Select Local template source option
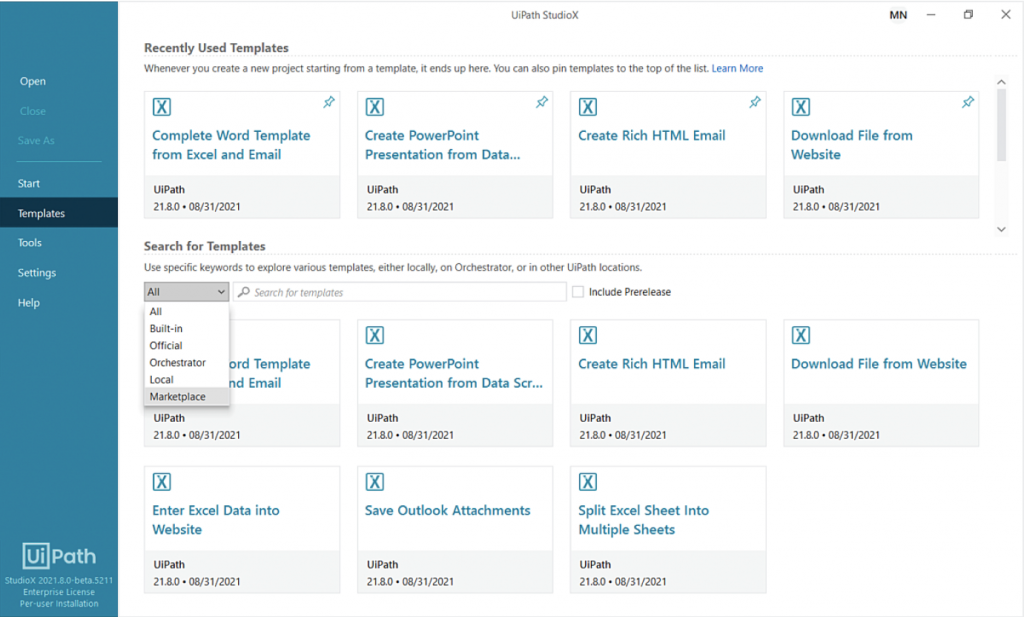Screen dimensions: 1024x617 click(186, 379)
